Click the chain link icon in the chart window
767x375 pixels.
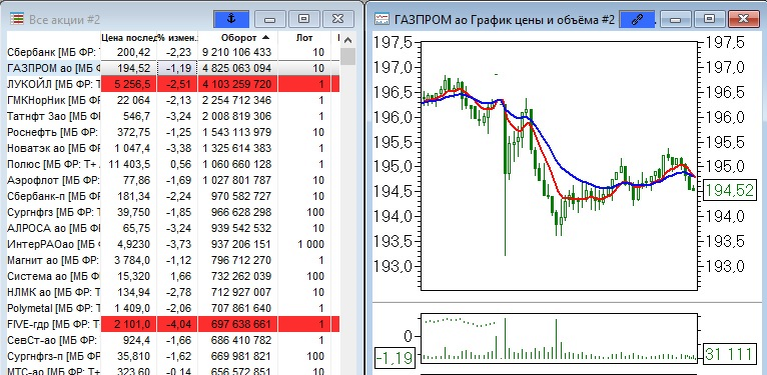(637, 19)
